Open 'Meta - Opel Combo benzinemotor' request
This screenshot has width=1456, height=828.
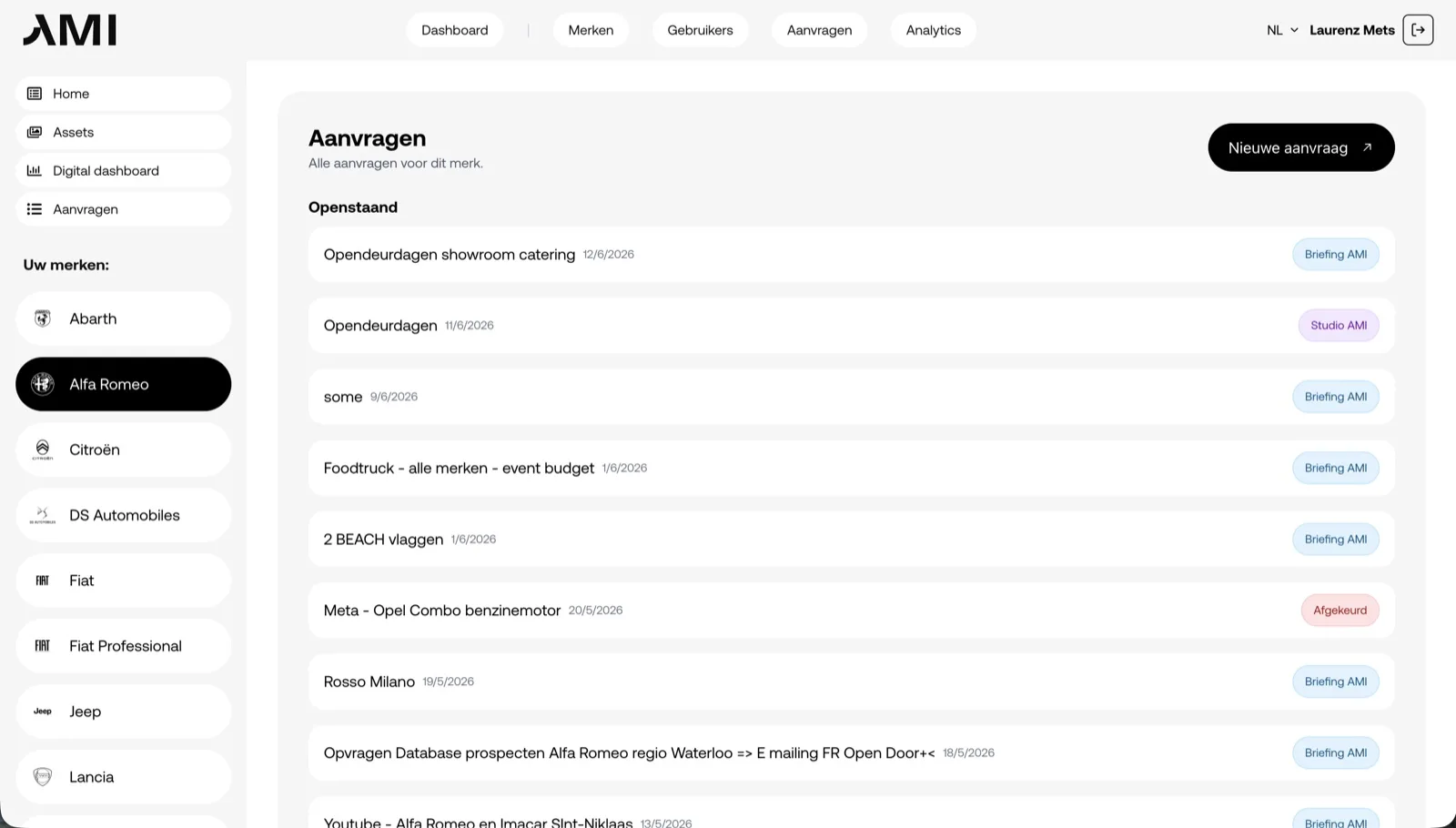tap(851, 611)
